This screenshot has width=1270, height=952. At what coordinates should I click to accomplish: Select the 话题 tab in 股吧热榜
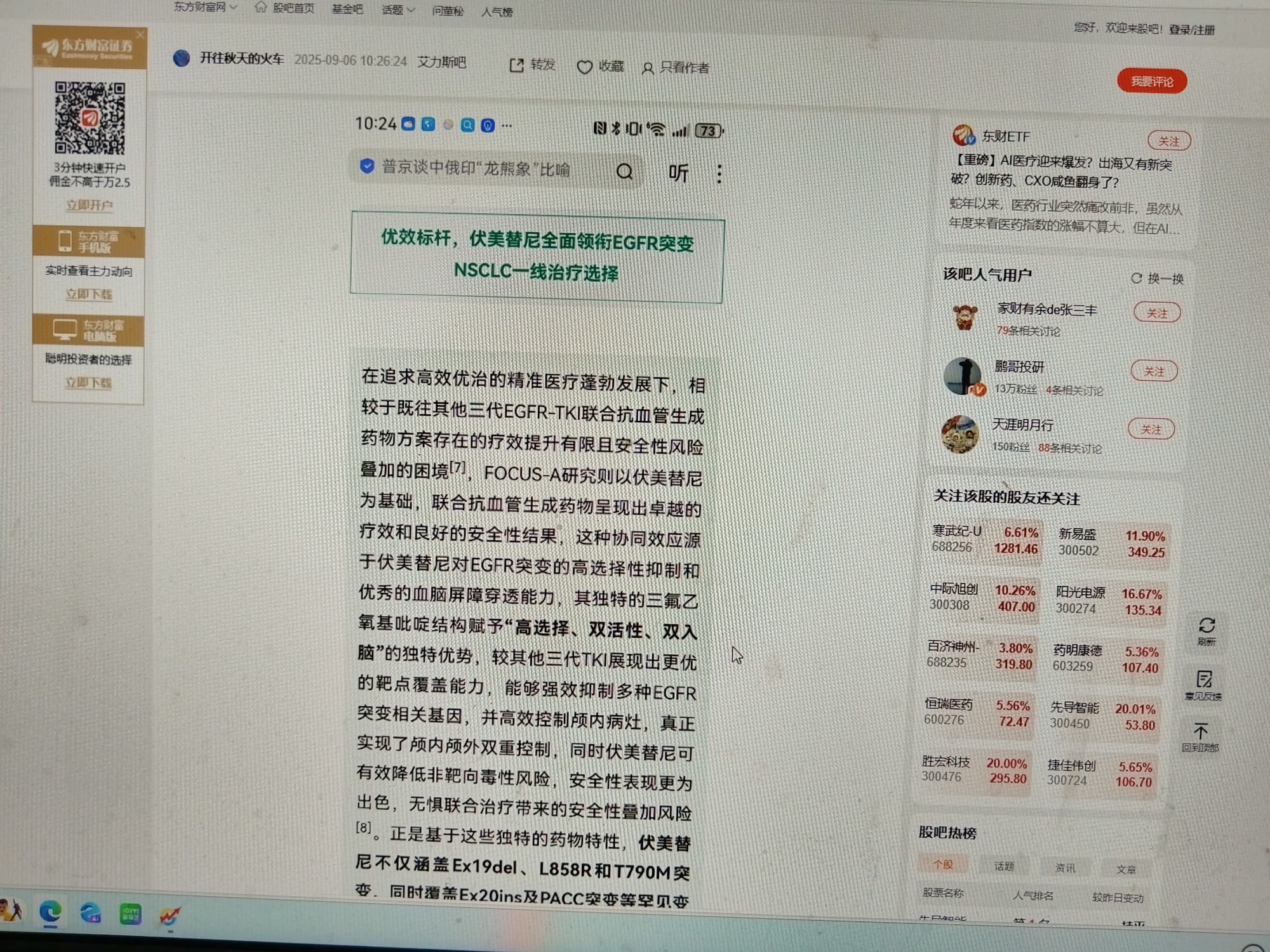click(x=1004, y=866)
